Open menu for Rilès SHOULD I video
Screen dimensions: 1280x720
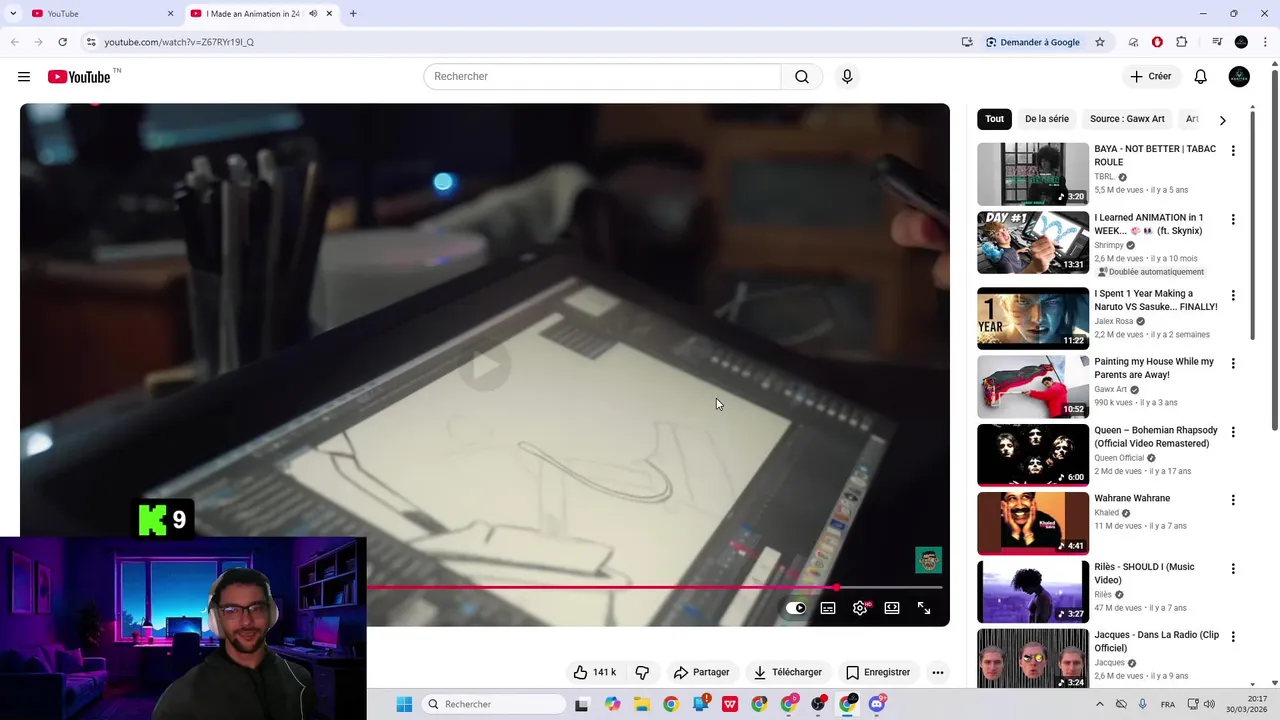coord(1233,568)
